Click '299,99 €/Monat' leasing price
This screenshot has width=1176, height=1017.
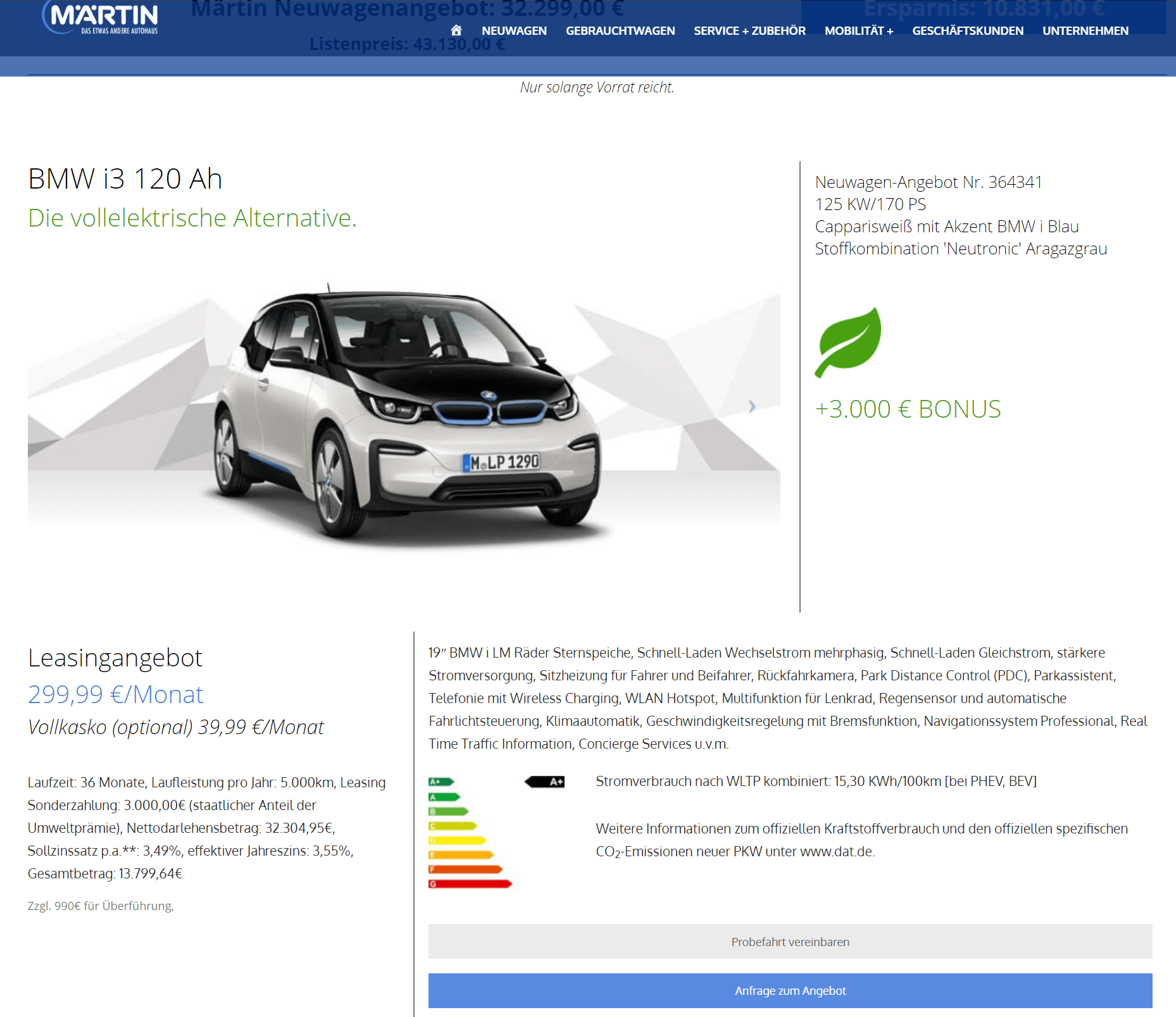point(116,694)
